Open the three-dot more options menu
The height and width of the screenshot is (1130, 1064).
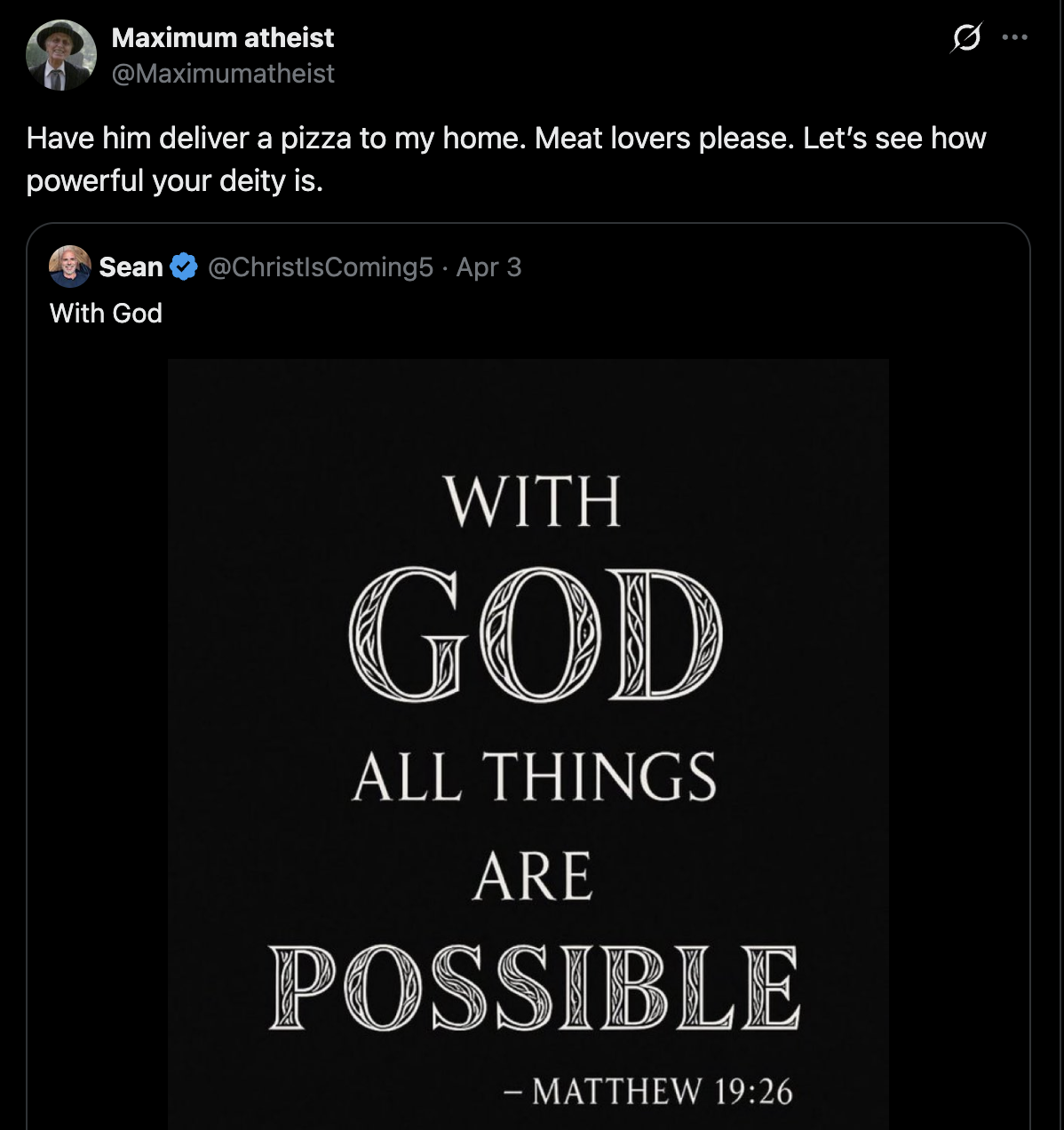pyautogui.click(x=1014, y=38)
